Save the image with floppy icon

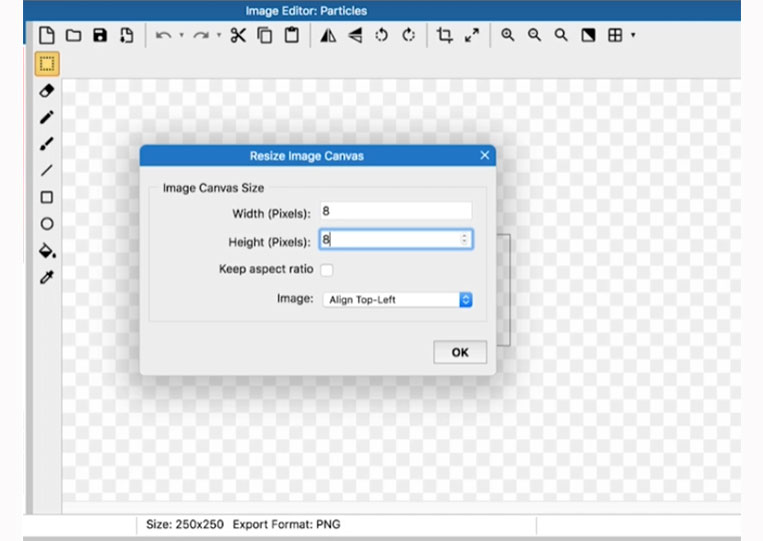tap(100, 35)
